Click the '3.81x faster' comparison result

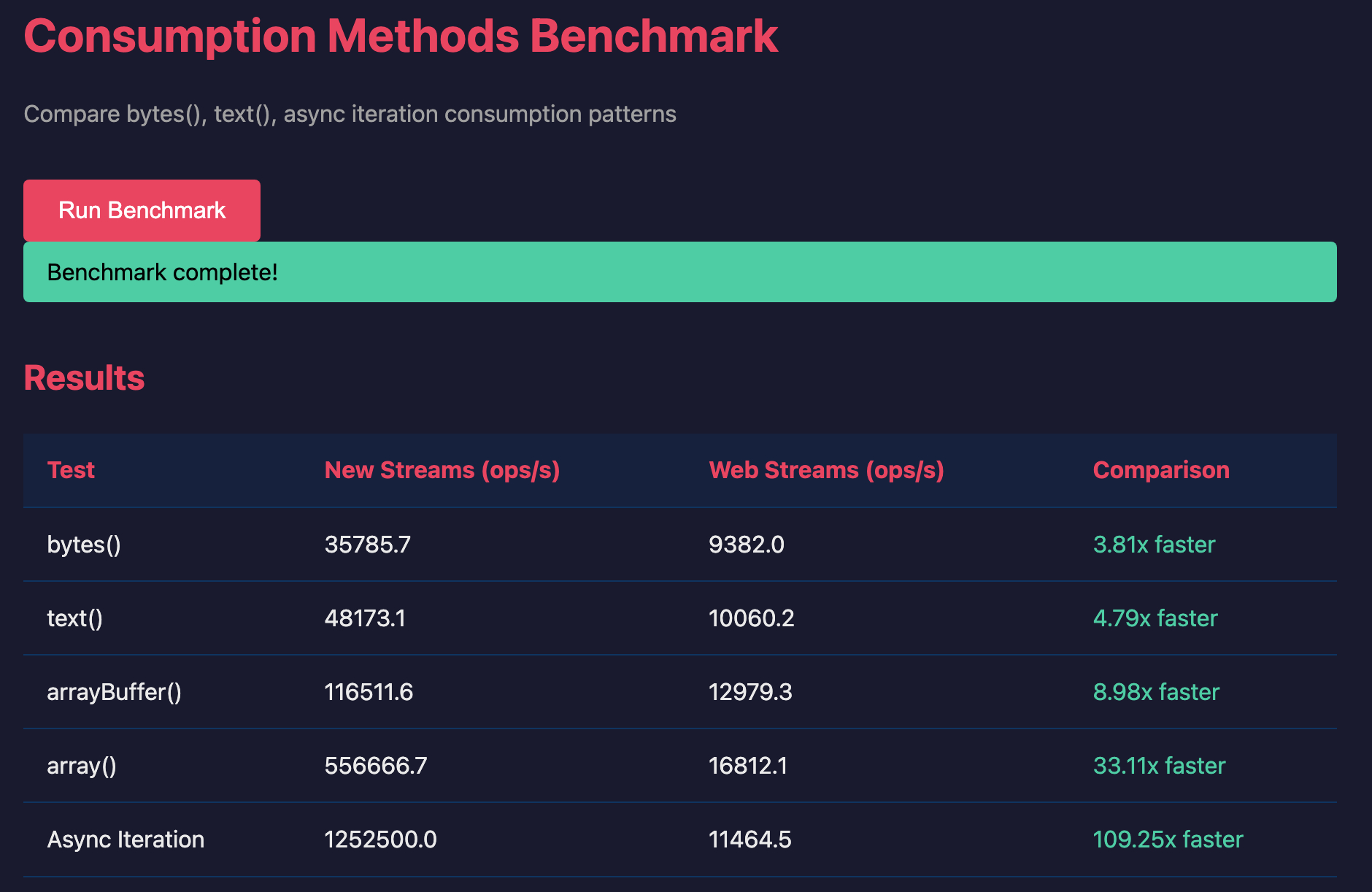coord(1153,545)
